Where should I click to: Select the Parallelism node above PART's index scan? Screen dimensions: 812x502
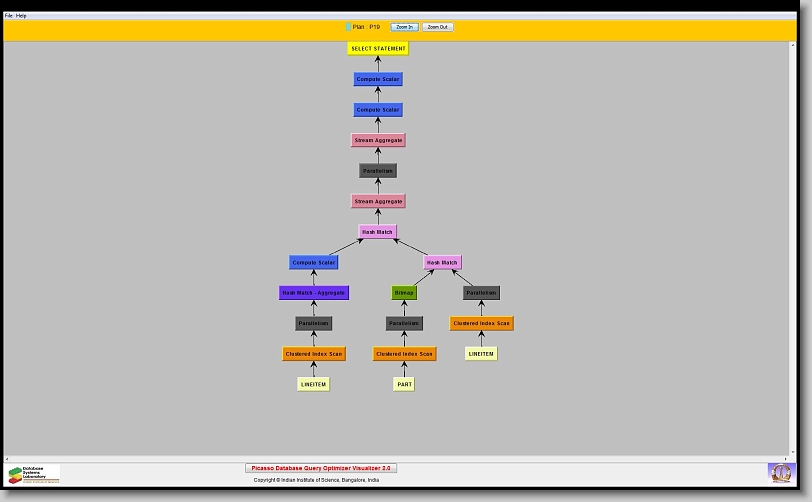pyautogui.click(x=404, y=323)
